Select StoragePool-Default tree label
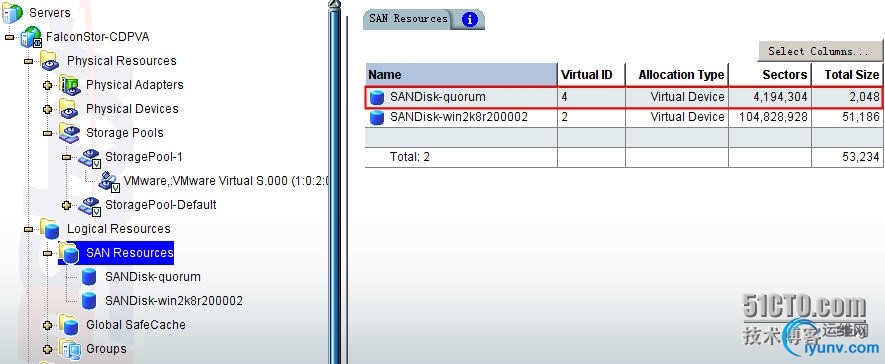Viewport: 885px width, 364px height. point(160,205)
